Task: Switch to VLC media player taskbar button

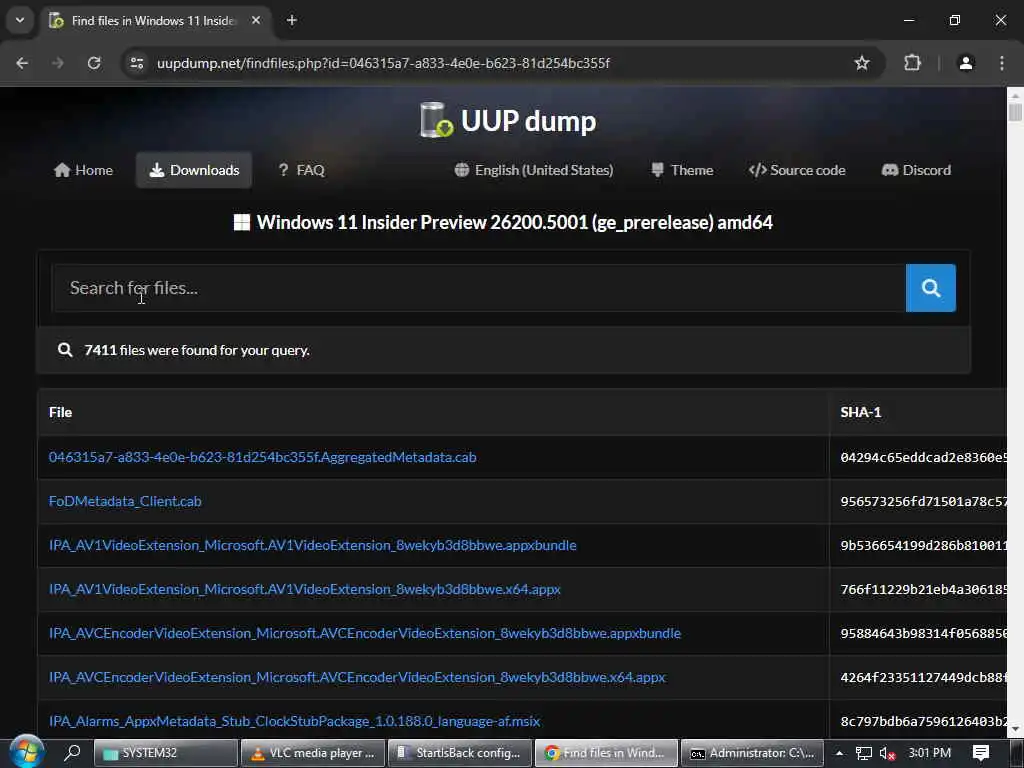Action: [x=313, y=753]
